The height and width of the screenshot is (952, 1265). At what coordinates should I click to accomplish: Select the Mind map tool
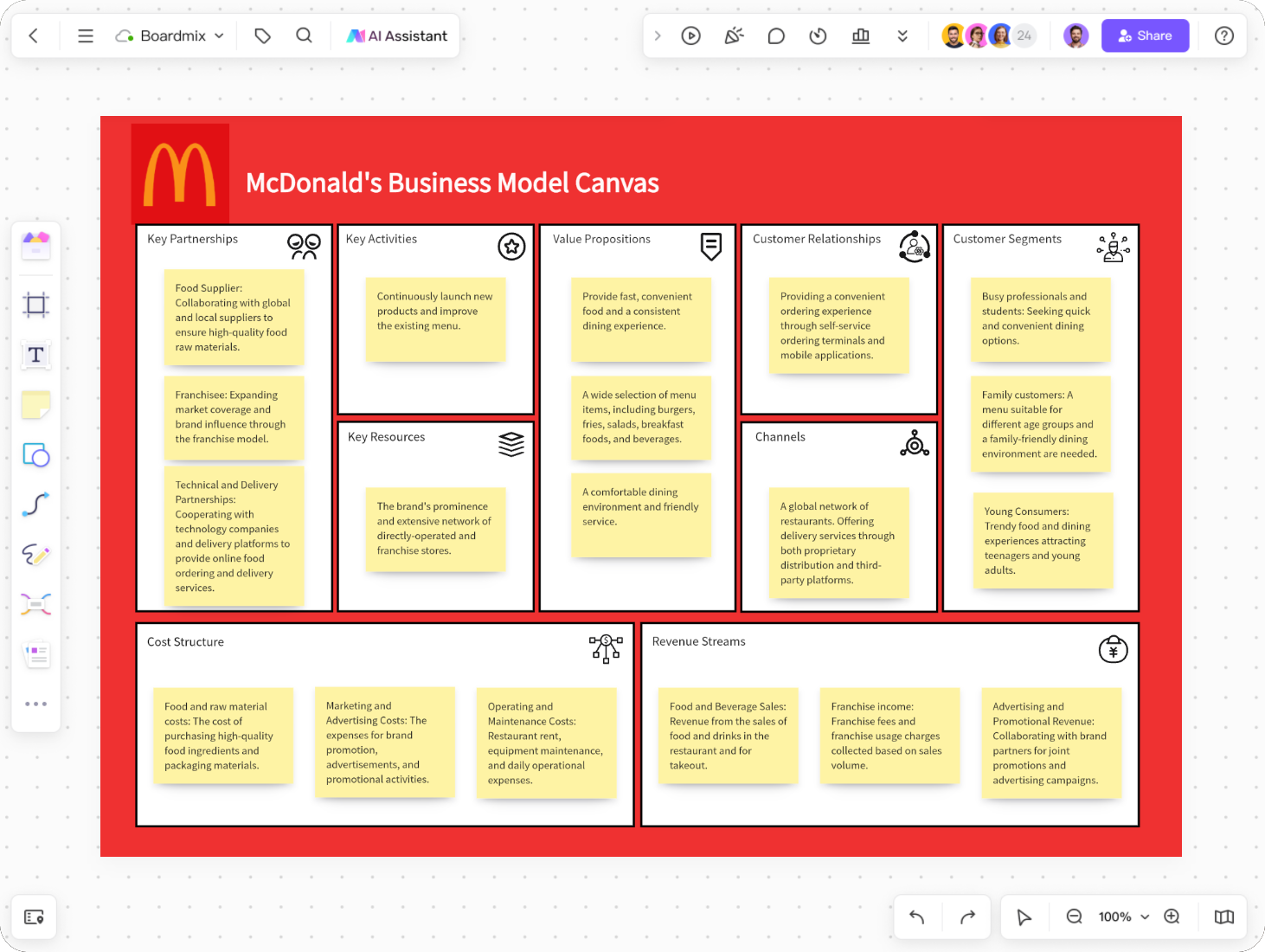36,604
